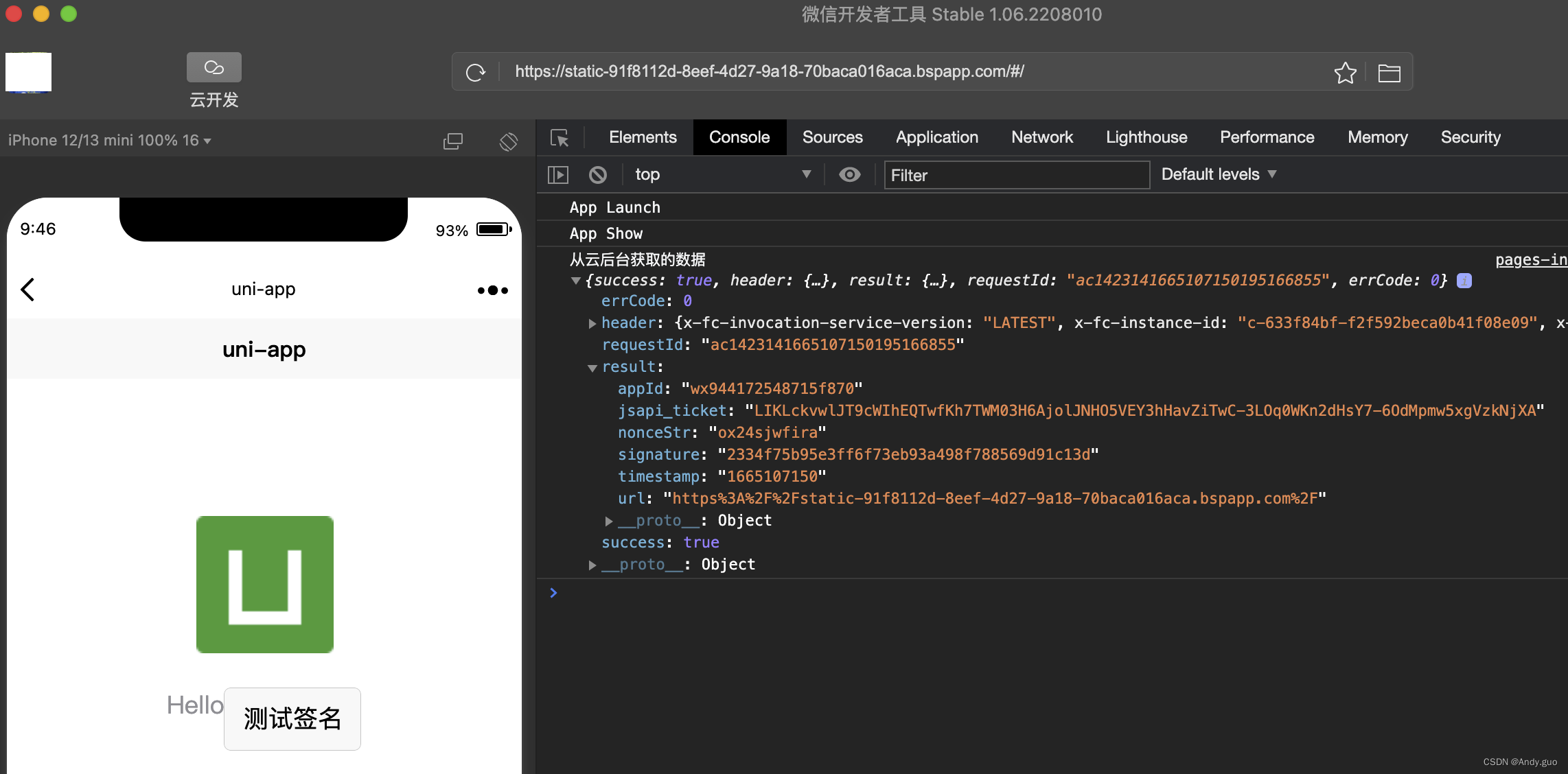Viewport: 1568px width, 774px height.
Task: Reload the page with the refresh icon
Action: (x=475, y=72)
